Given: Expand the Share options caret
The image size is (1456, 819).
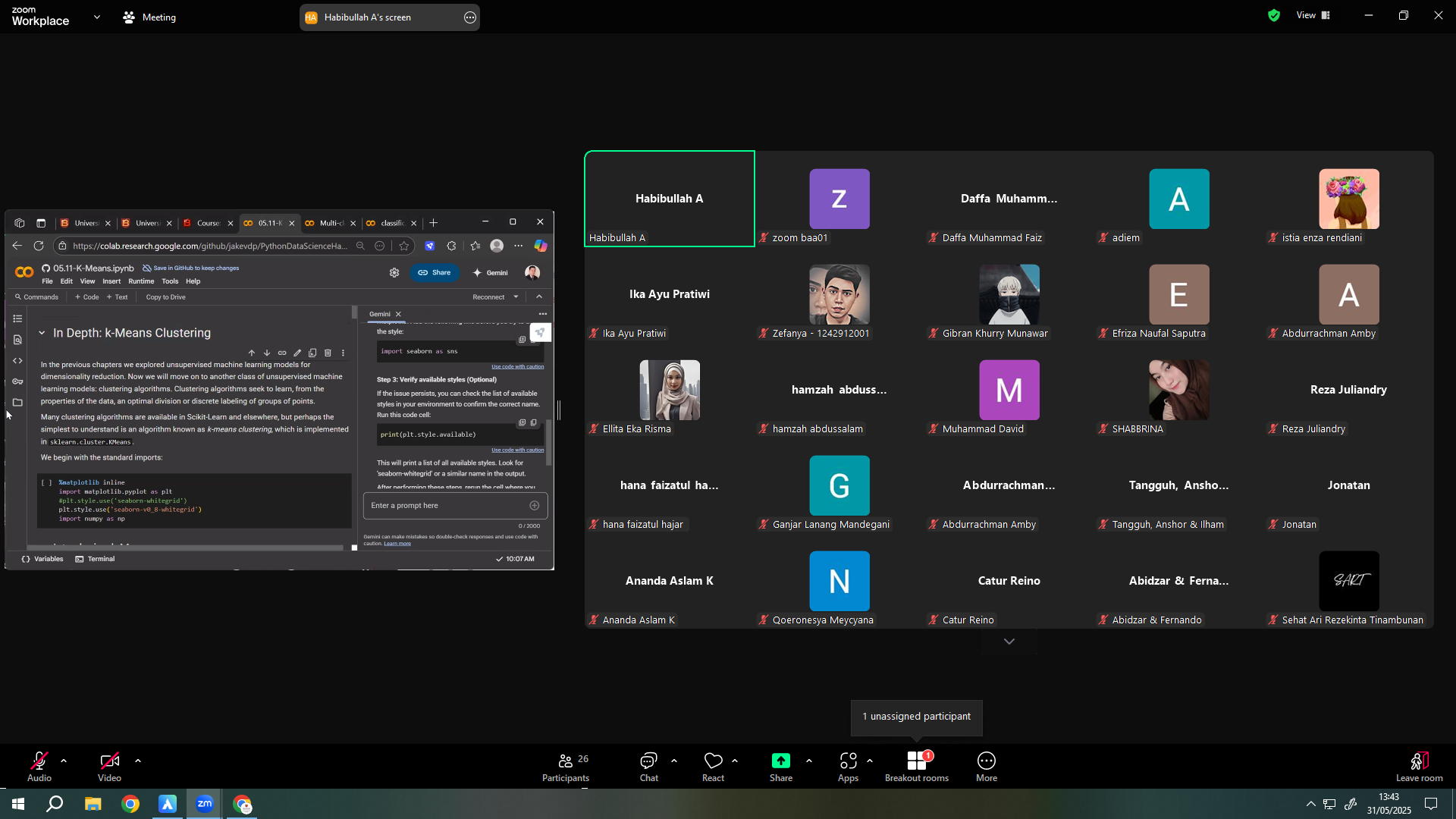Looking at the screenshot, I should (x=809, y=761).
